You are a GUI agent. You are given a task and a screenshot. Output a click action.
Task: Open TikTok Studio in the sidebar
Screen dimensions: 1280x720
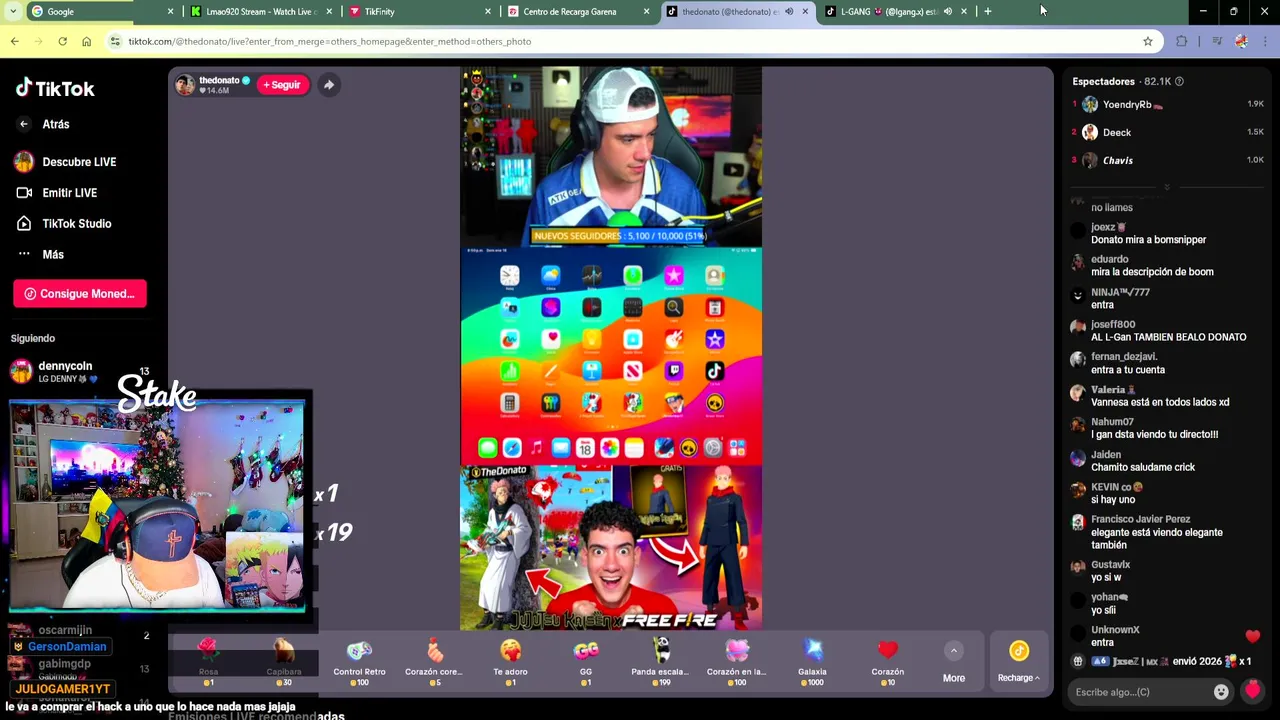click(64, 224)
